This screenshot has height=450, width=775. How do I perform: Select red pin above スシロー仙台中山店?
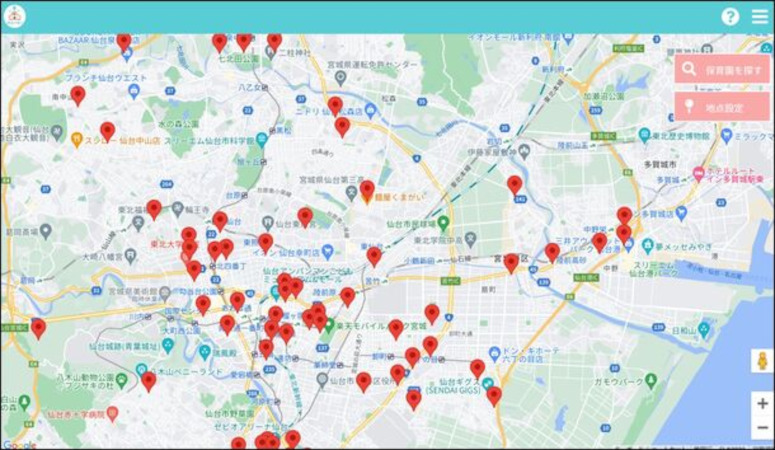107,131
